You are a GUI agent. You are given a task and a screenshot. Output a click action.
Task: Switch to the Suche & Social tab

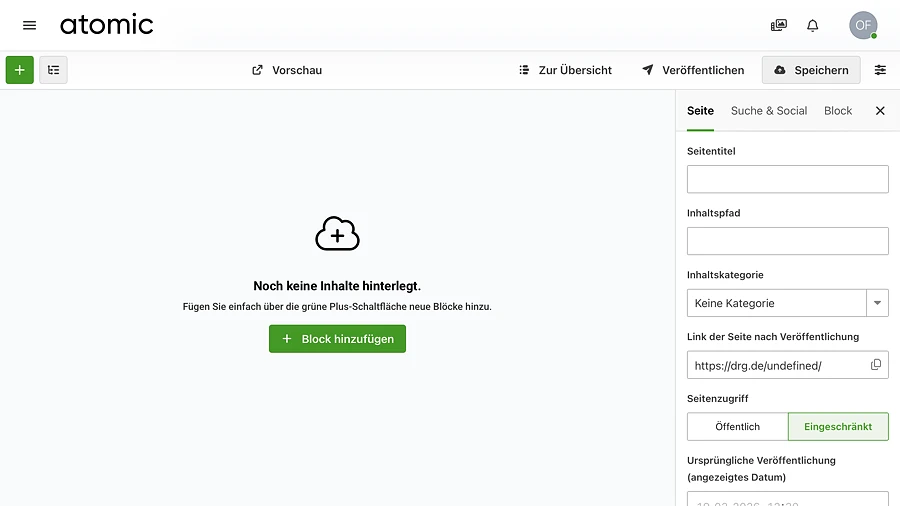point(768,111)
